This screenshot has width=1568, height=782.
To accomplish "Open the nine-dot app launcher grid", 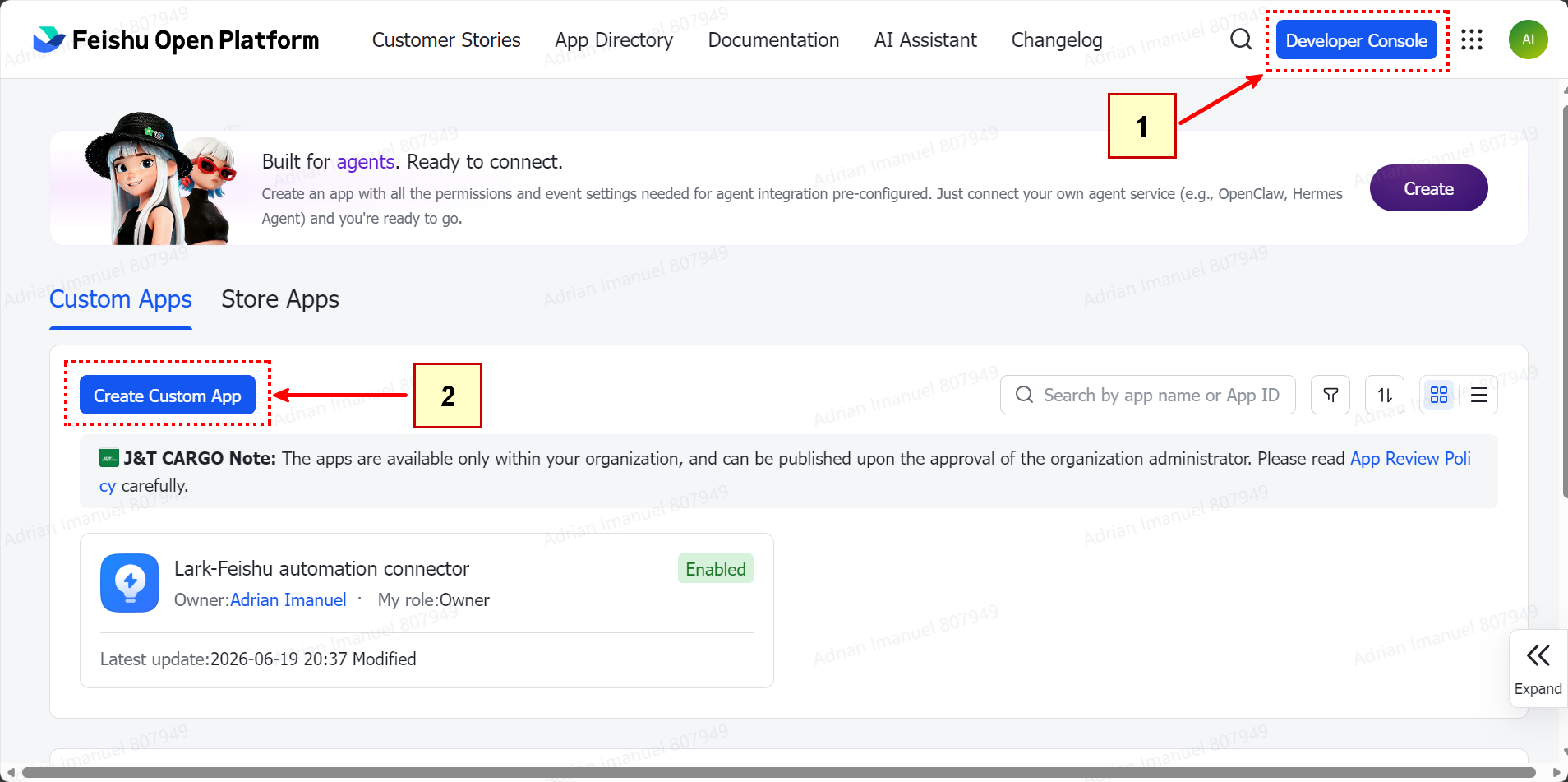I will (x=1472, y=39).
